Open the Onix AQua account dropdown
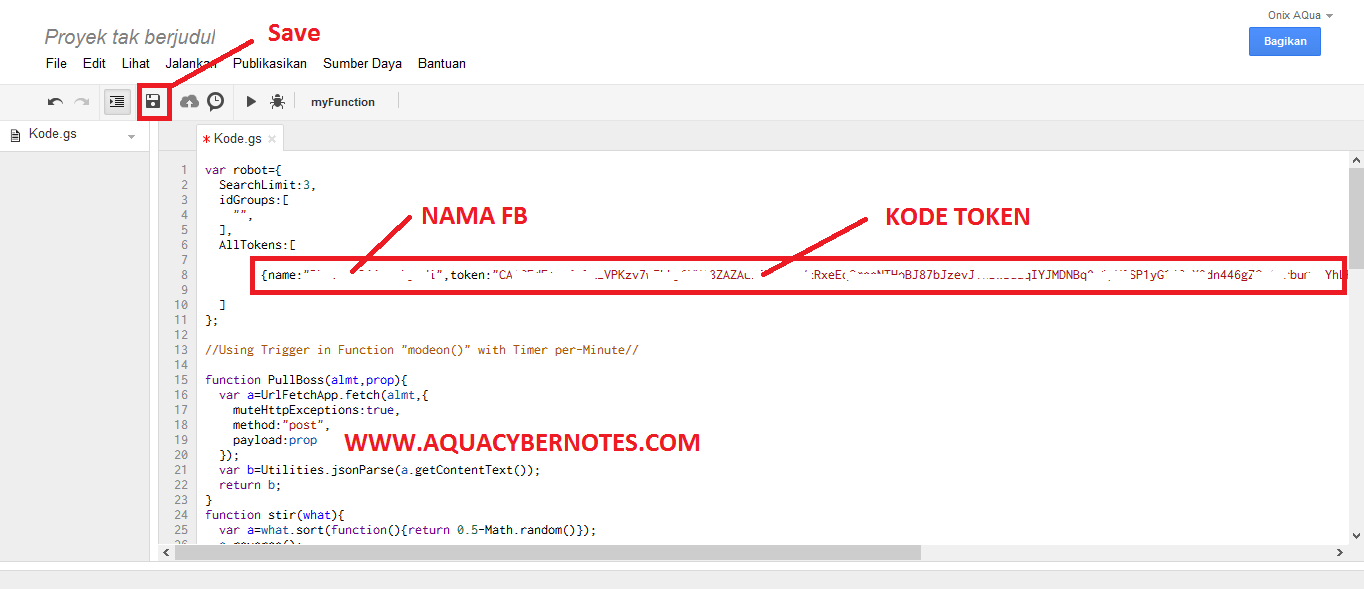 click(1300, 15)
